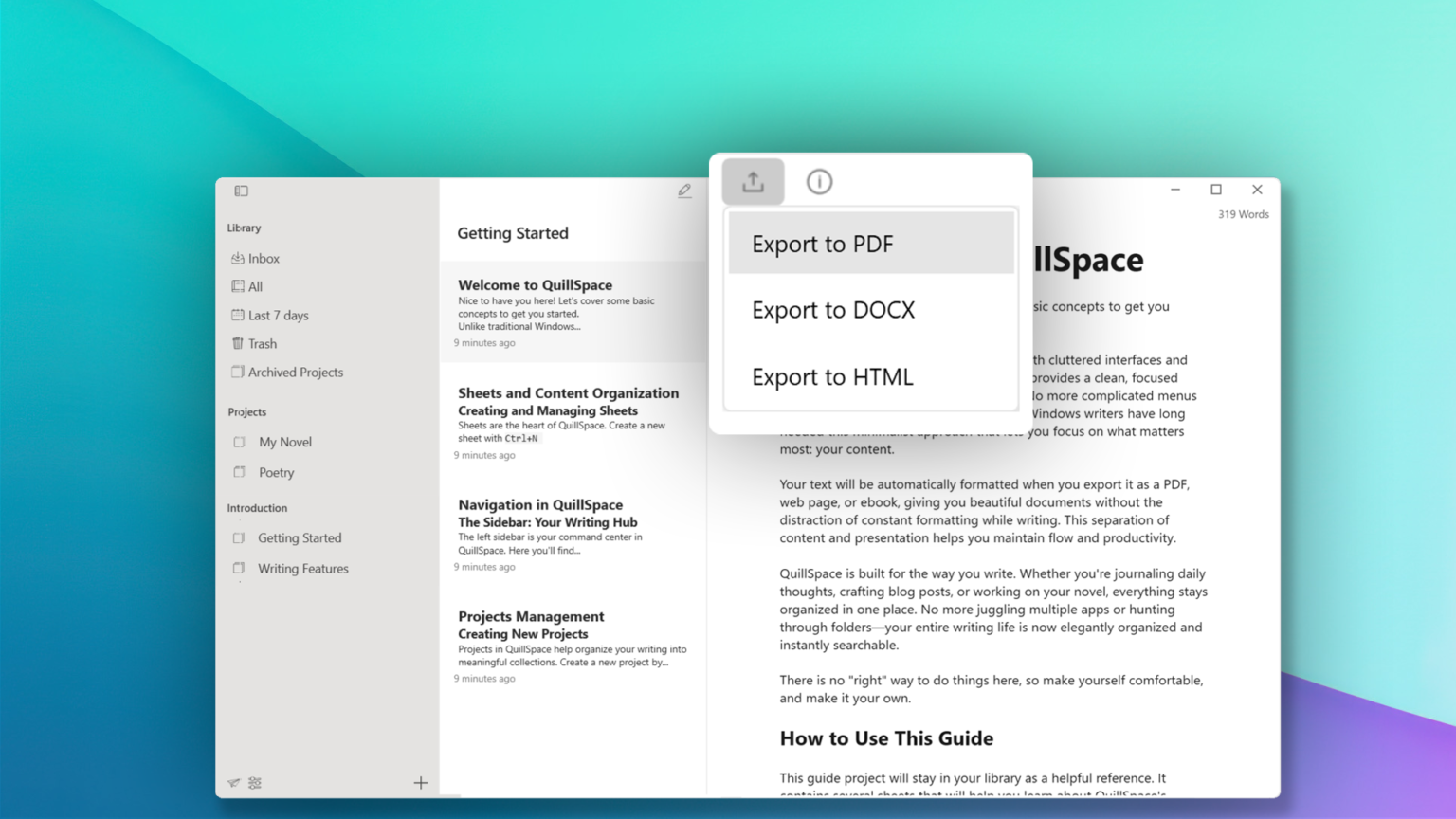This screenshot has width=1456, height=819.
Task: Select the Poetry project
Action: coord(276,472)
